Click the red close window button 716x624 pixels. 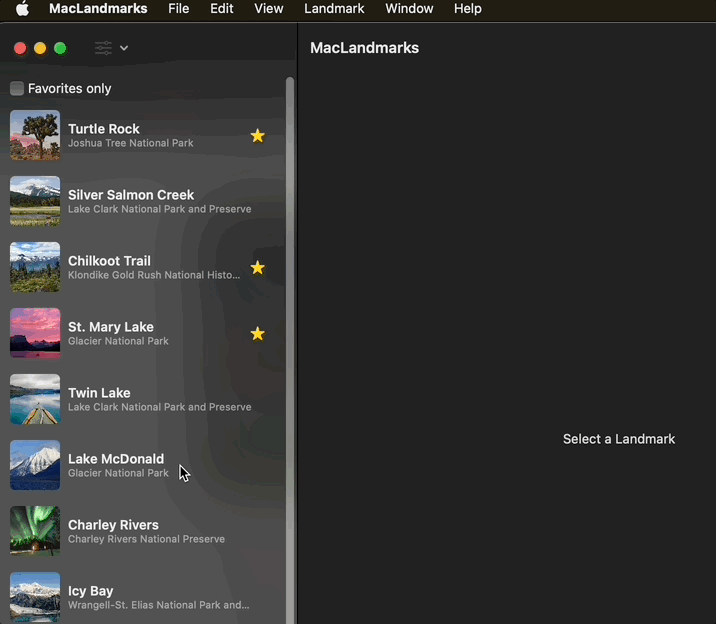click(20, 48)
